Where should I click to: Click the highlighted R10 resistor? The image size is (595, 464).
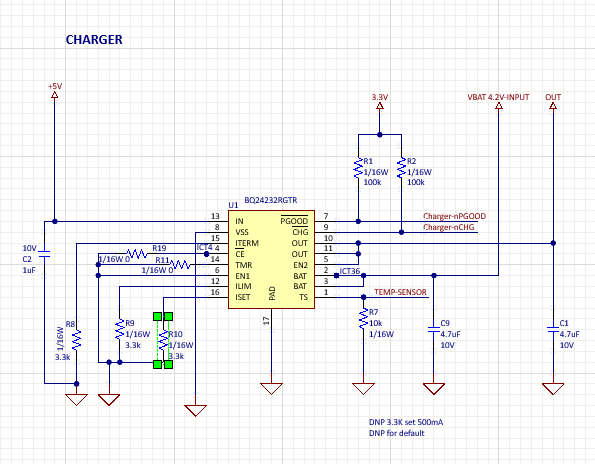point(163,340)
